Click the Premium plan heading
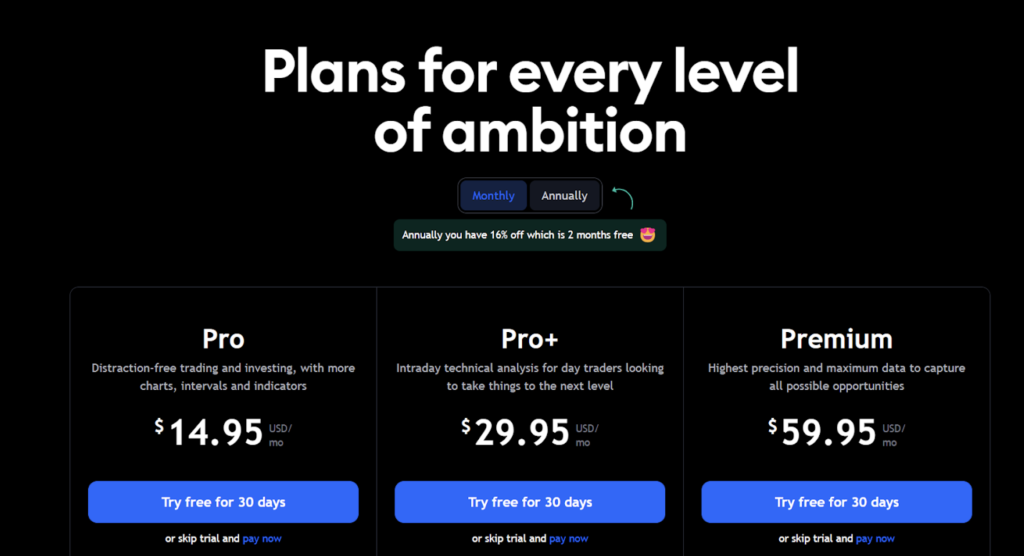This screenshot has height=556, width=1024. [x=837, y=339]
